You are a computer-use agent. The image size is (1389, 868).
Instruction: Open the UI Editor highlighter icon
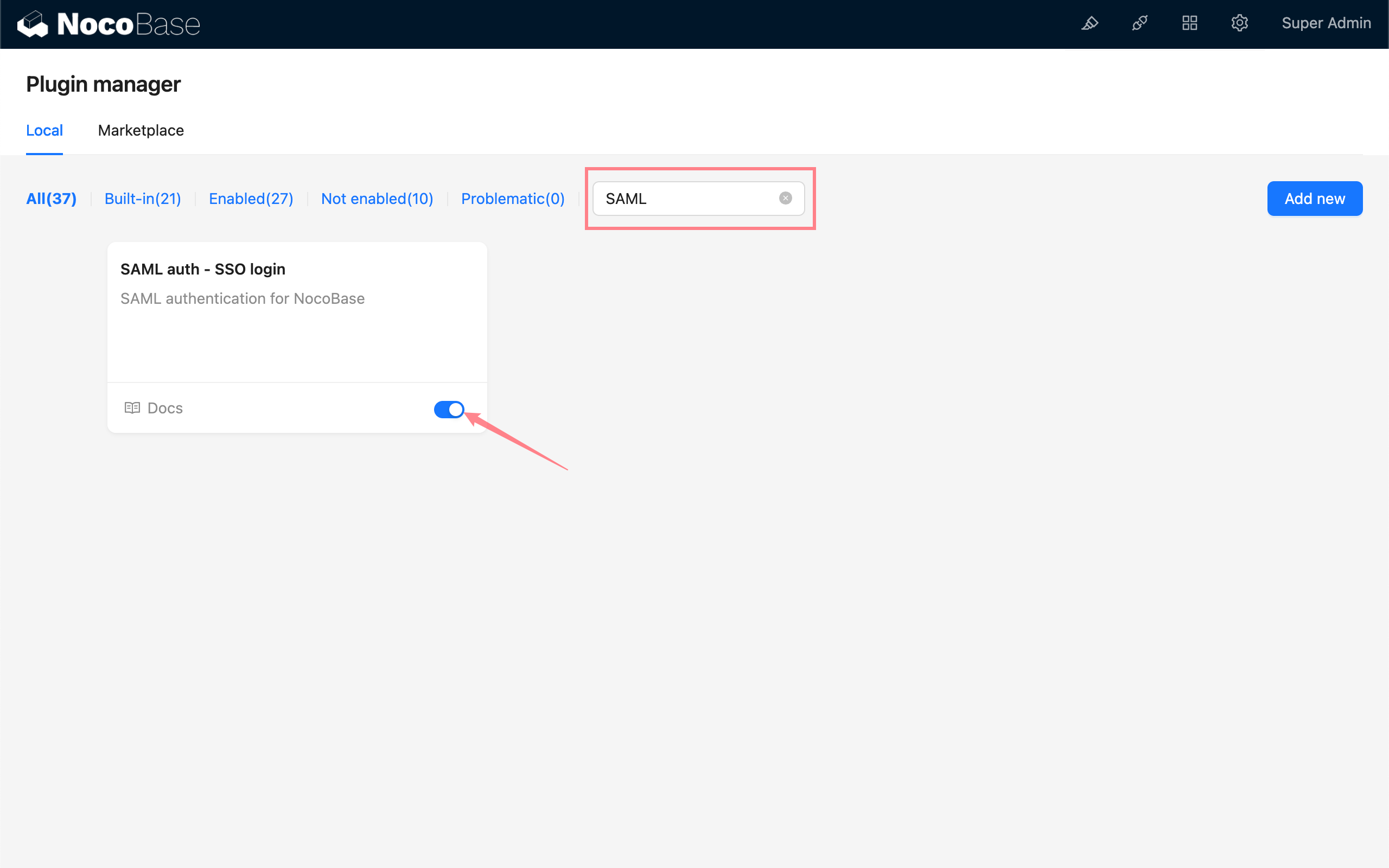tap(1089, 23)
